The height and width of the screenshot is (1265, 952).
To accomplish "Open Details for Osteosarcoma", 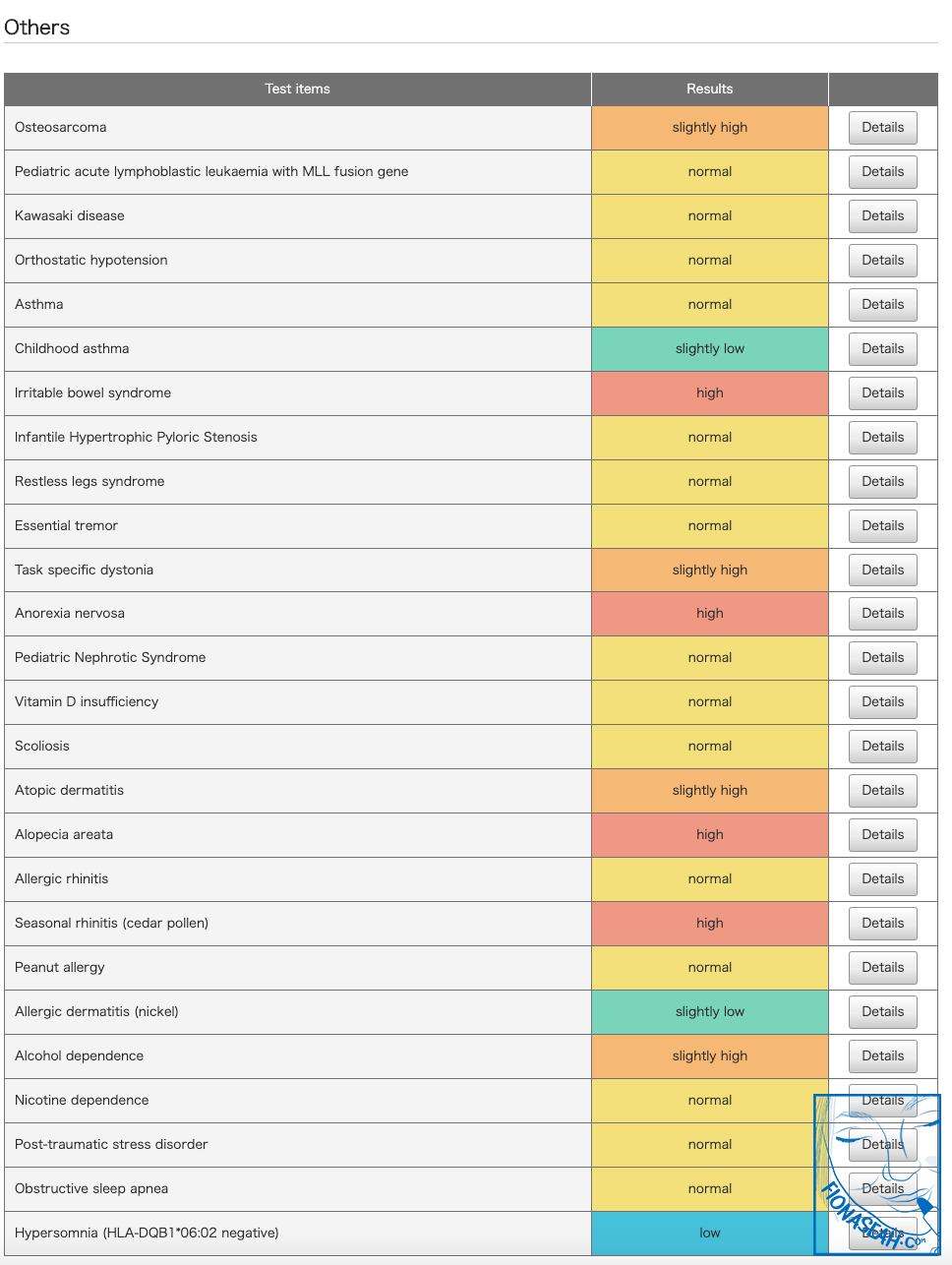I will [882, 128].
